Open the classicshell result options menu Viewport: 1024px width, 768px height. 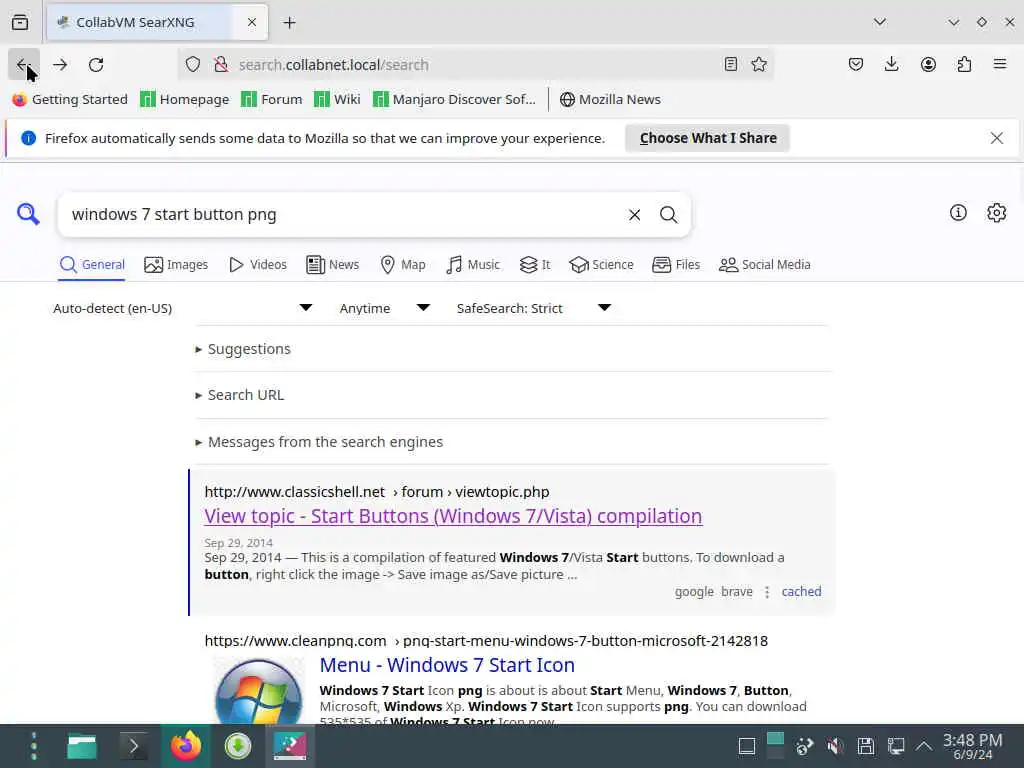(x=767, y=592)
